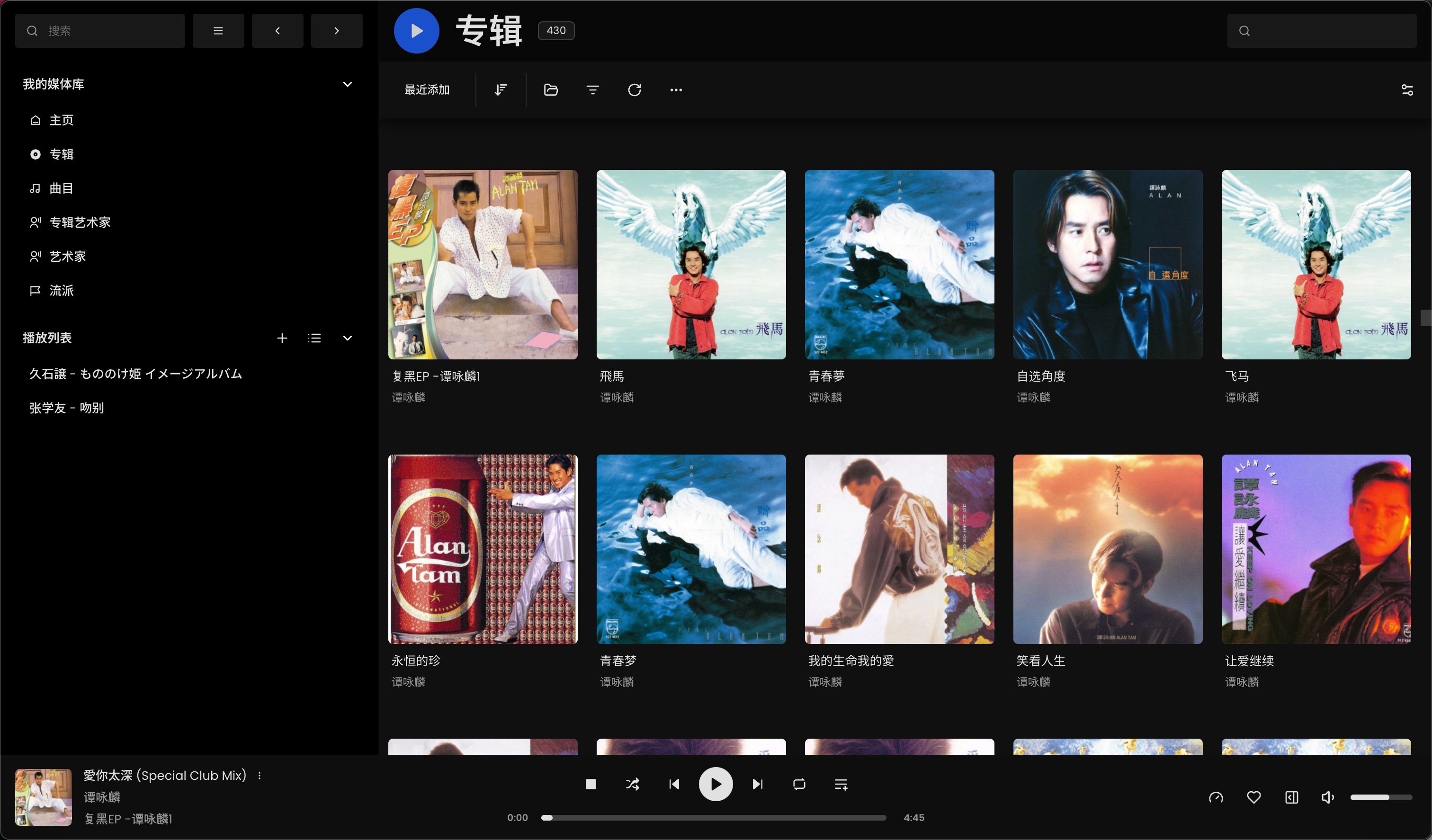Mute volume using speaker icon
The image size is (1432, 840).
1327,797
